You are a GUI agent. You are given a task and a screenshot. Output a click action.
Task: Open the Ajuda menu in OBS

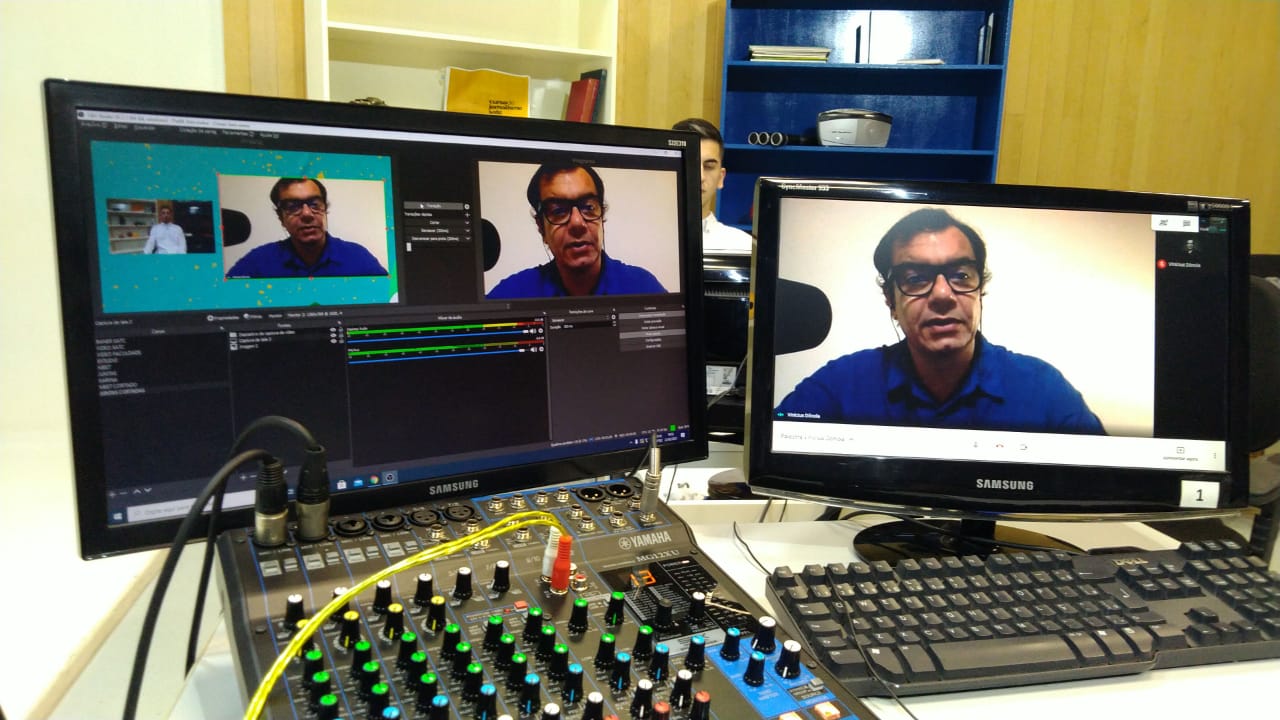click(270, 135)
